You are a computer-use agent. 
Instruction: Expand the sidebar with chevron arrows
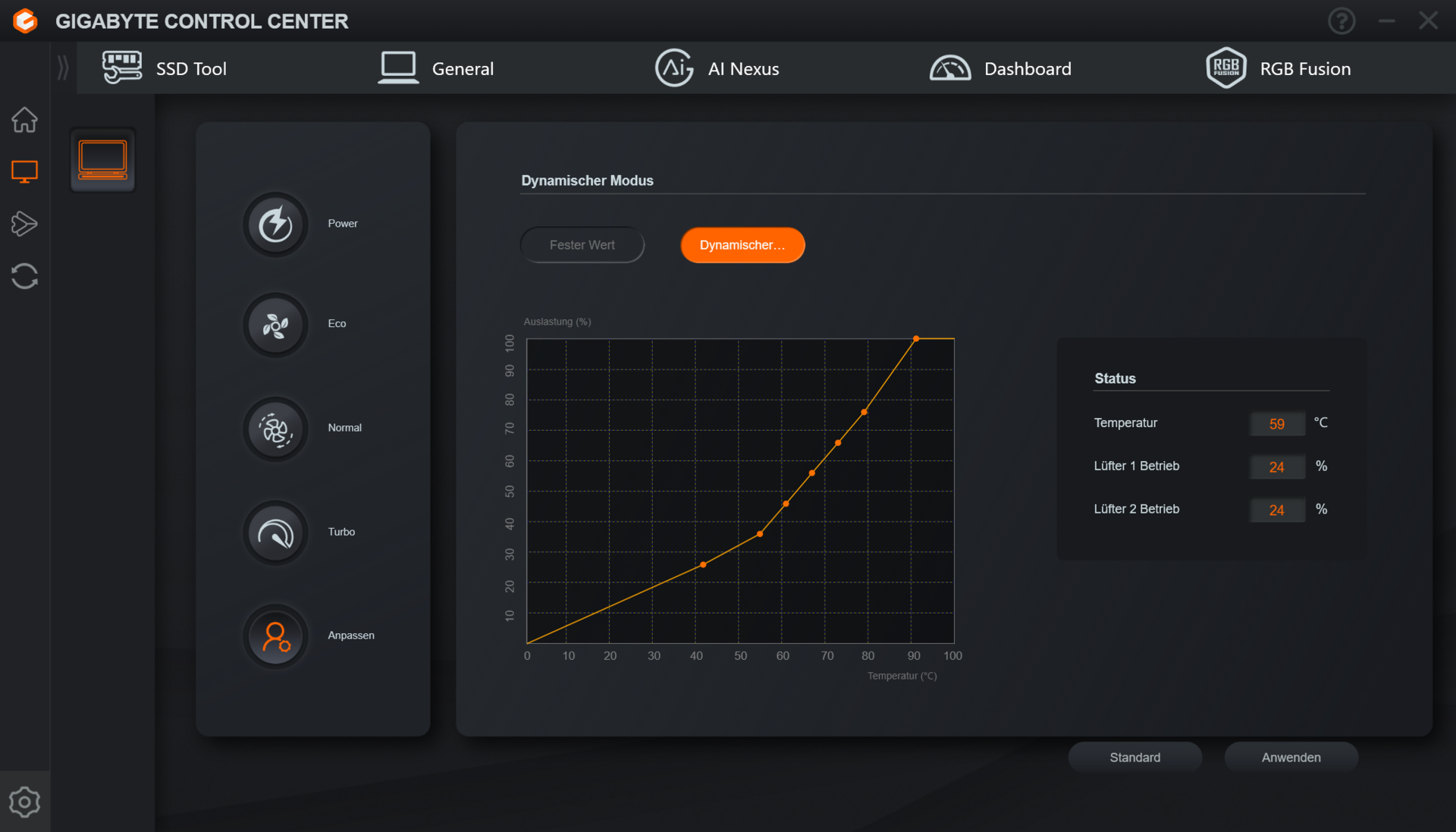(x=63, y=68)
